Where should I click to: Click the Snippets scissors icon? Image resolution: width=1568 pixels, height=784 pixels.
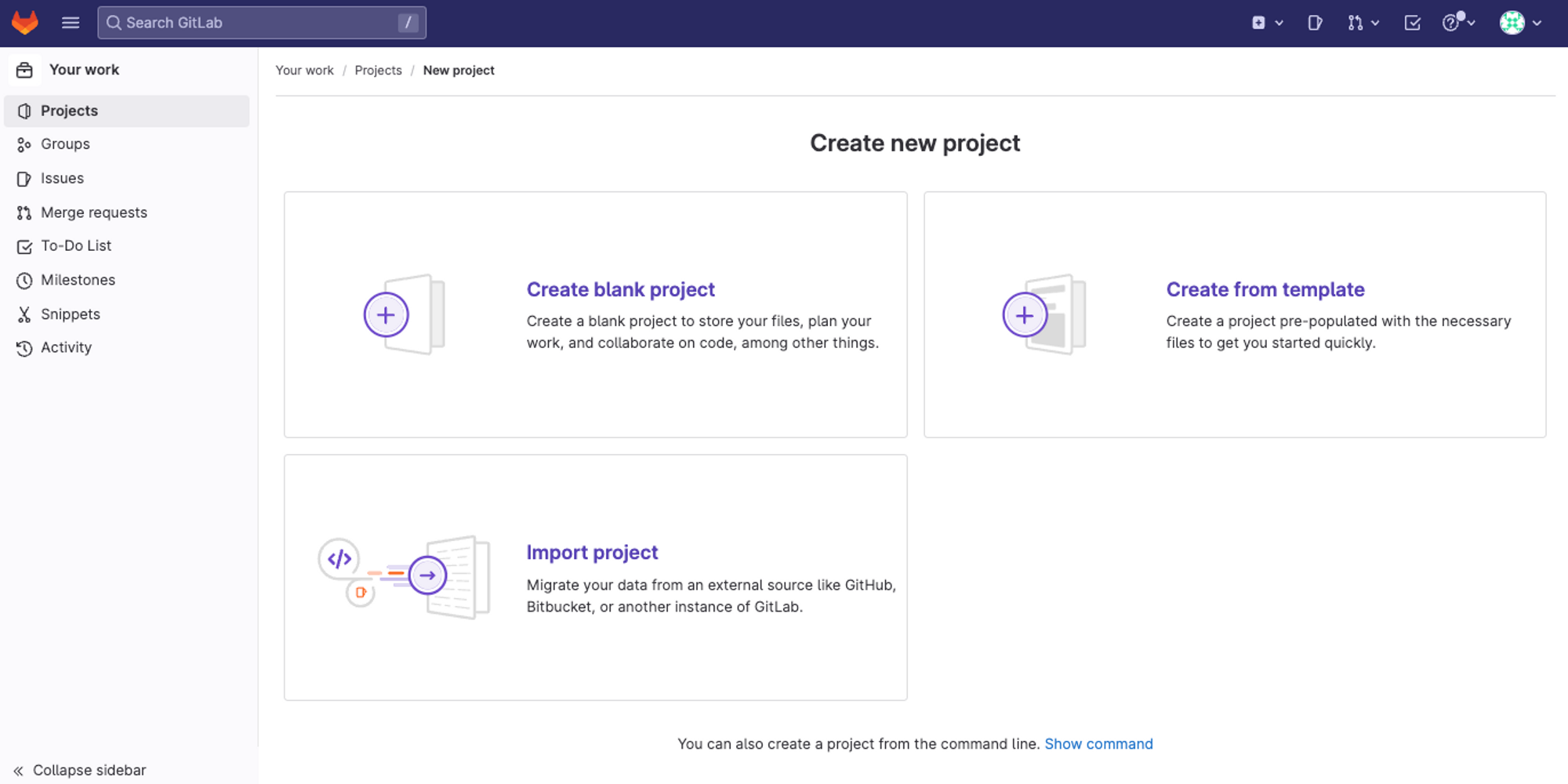[x=24, y=314]
